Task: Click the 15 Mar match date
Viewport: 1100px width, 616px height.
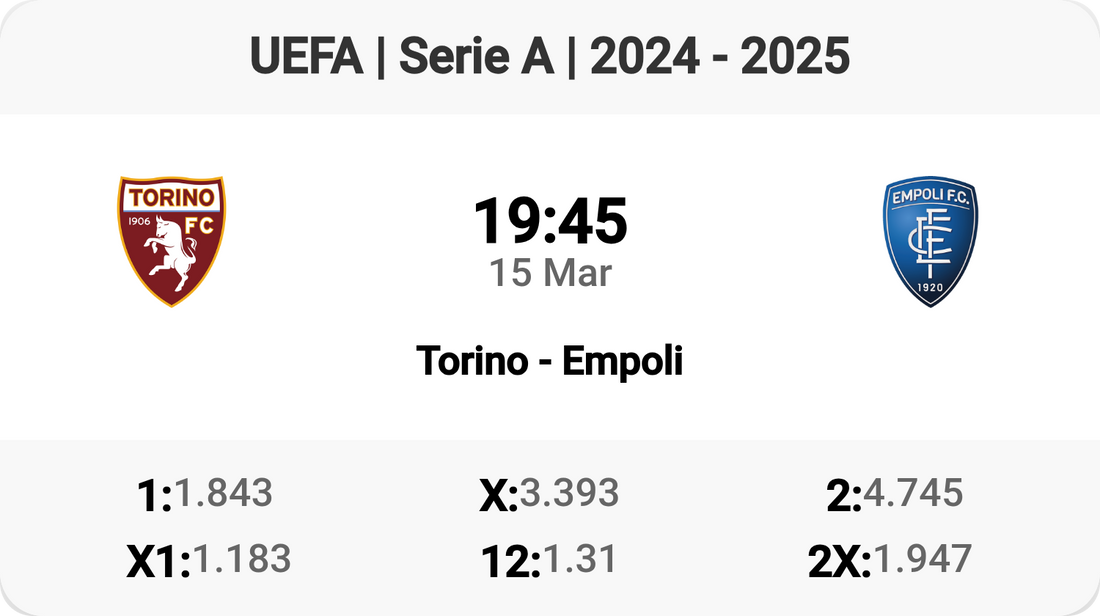Action: click(550, 273)
